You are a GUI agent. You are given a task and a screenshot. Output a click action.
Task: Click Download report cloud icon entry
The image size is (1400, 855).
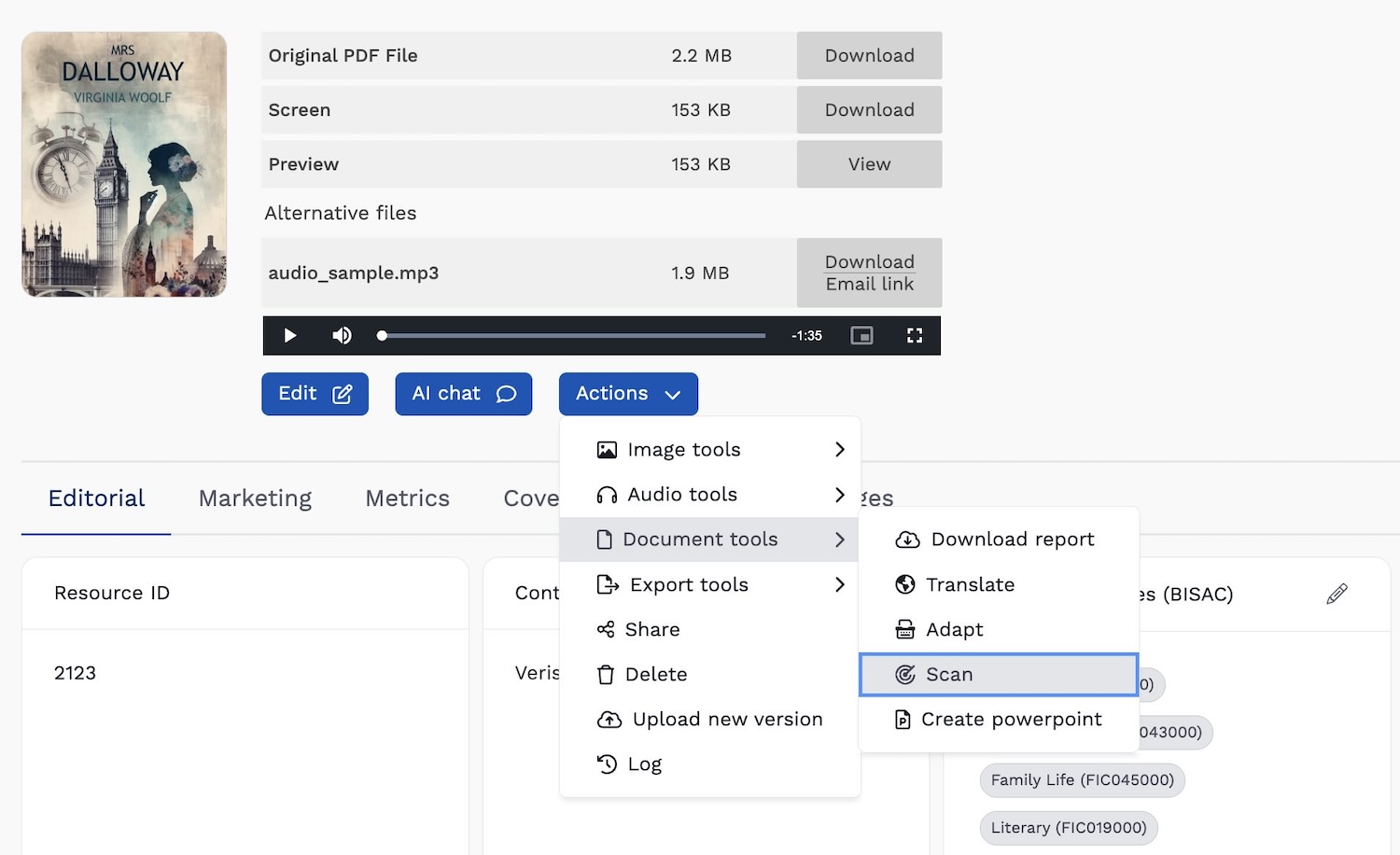(999, 540)
